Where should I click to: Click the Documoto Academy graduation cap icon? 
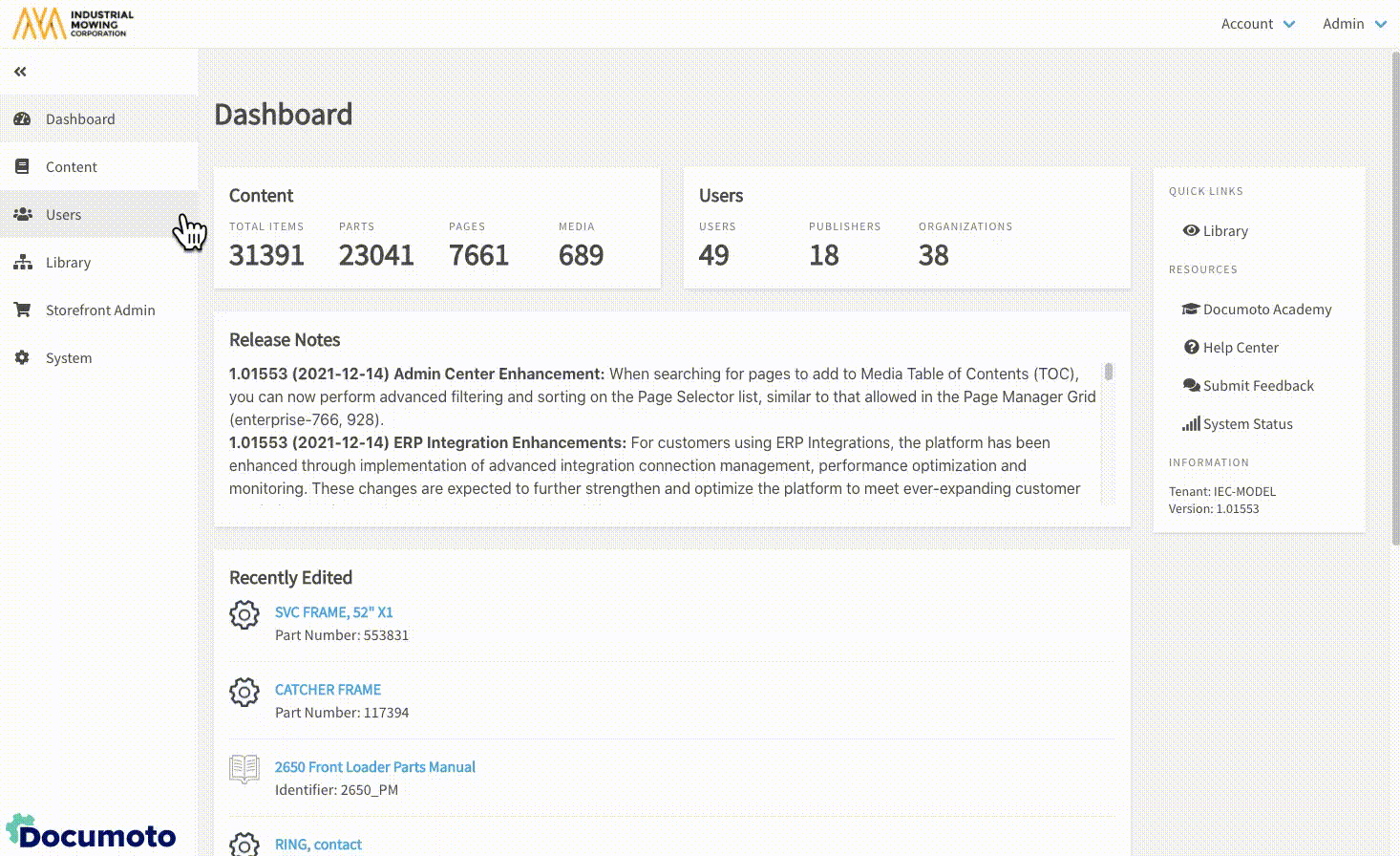coord(1191,310)
